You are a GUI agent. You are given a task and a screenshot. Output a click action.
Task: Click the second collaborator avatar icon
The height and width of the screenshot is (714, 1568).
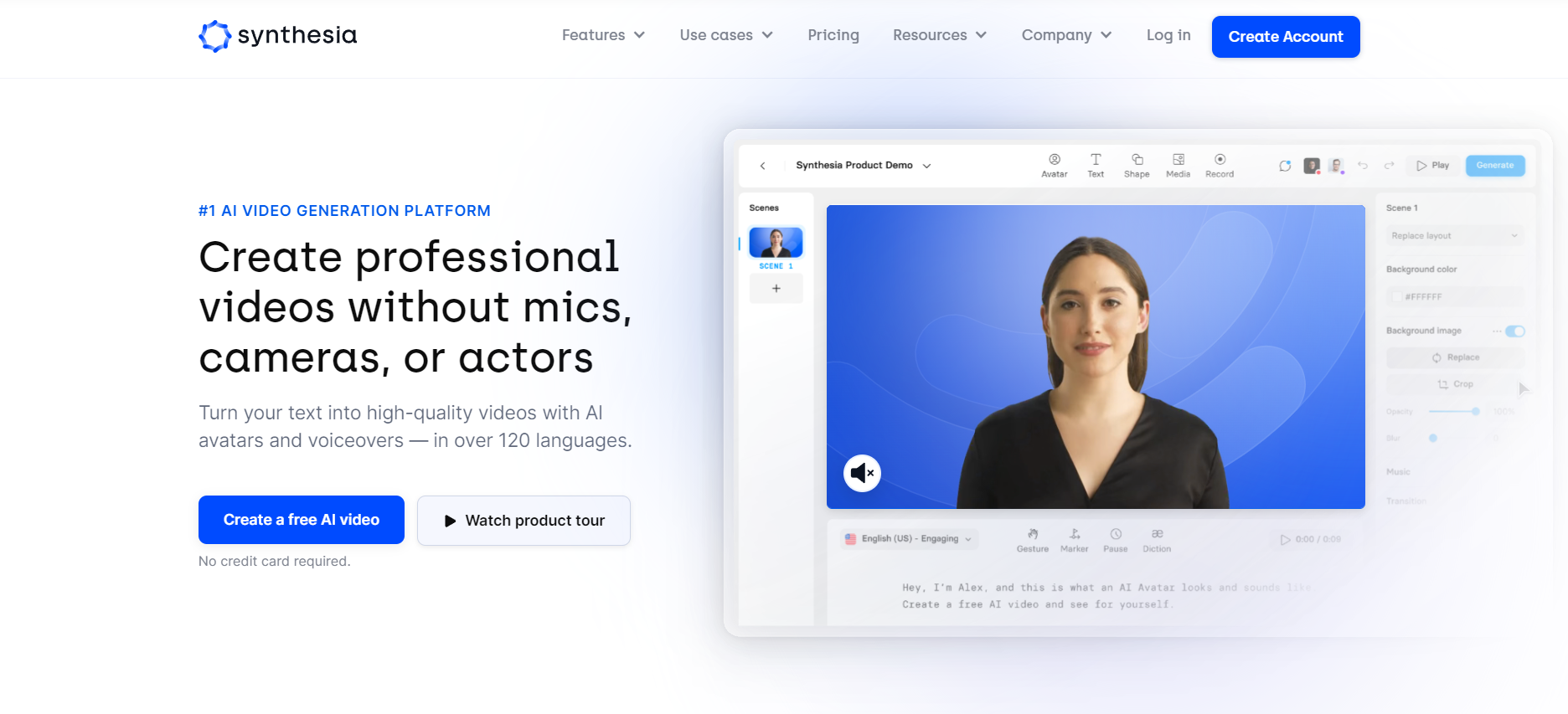[x=1337, y=166]
